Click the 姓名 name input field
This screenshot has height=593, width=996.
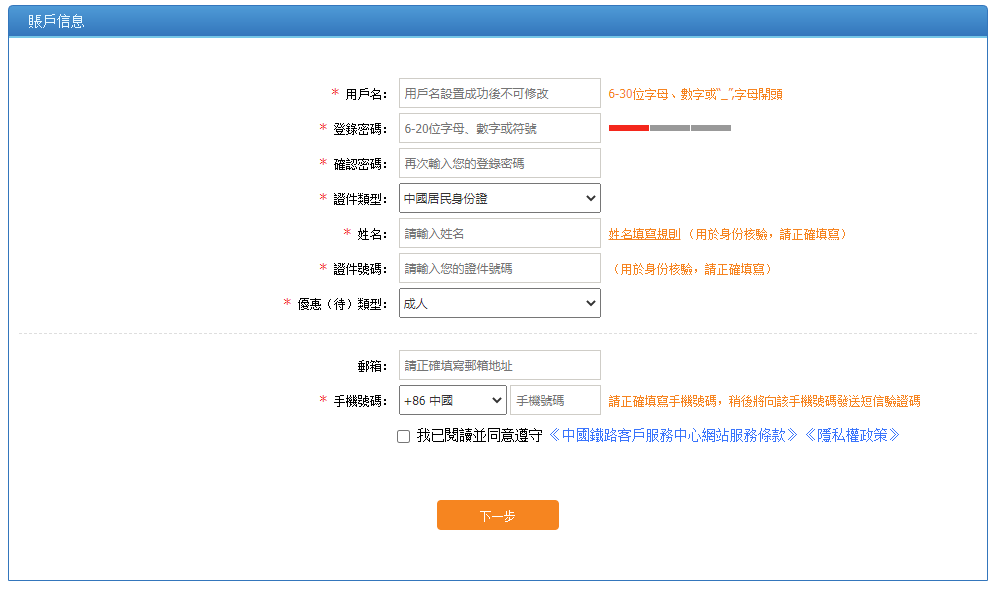click(498, 233)
